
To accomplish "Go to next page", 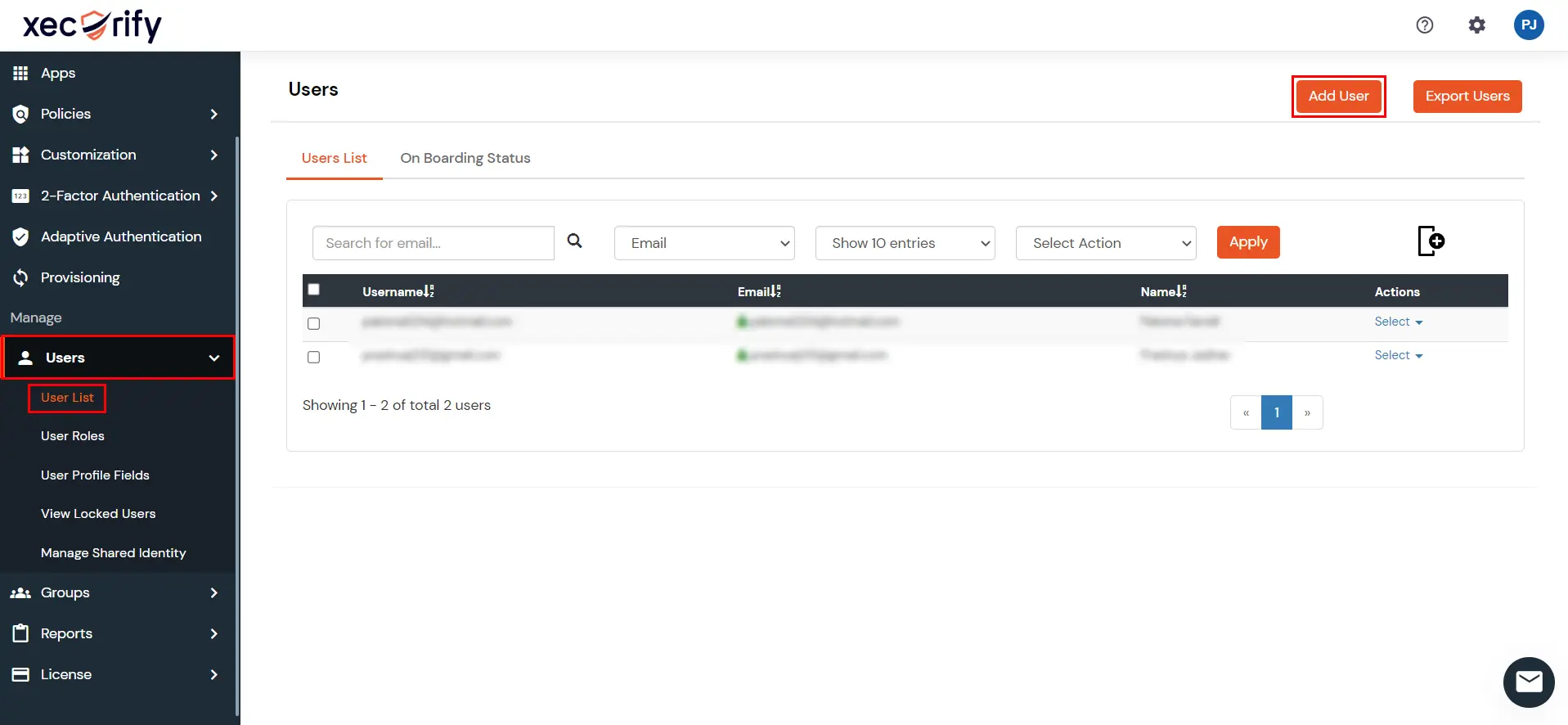I will pyautogui.click(x=1307, y=412).
